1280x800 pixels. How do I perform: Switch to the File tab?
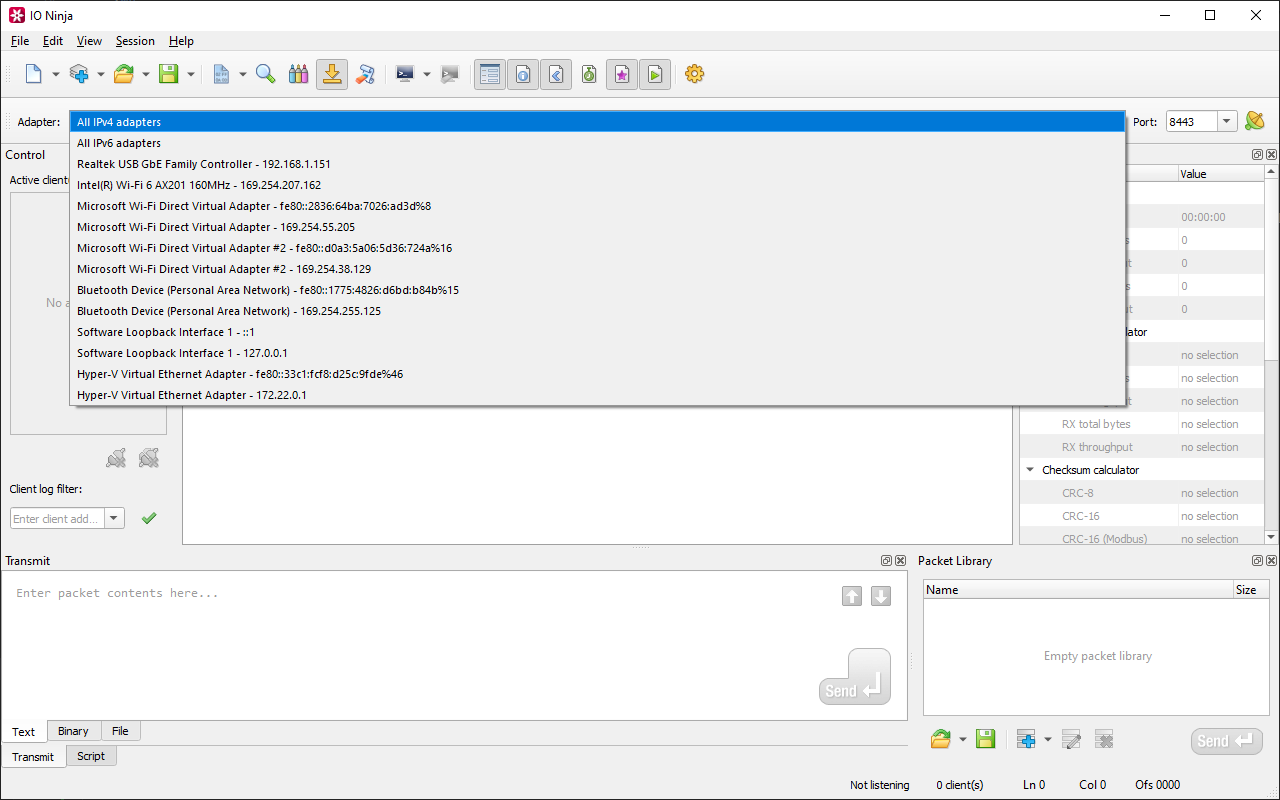point(120,731)
